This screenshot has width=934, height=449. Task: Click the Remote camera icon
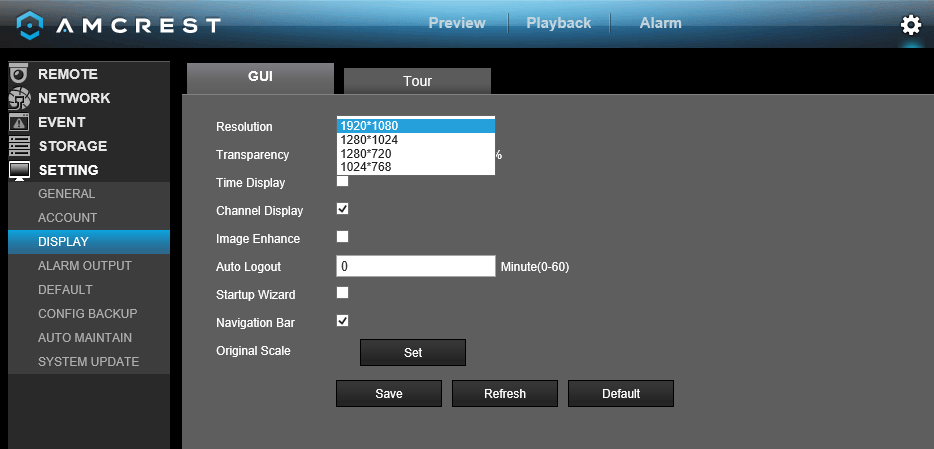click(19, 74)
